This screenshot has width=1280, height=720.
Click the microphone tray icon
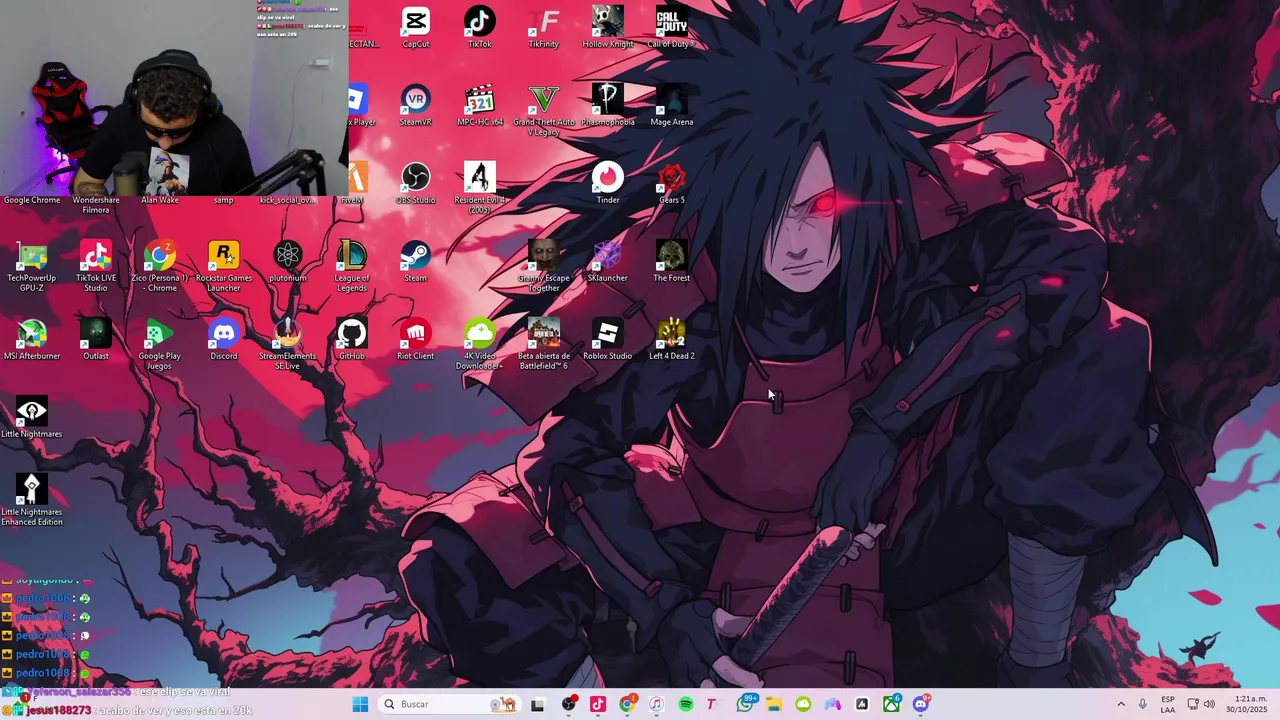(x=1142, y=704)
